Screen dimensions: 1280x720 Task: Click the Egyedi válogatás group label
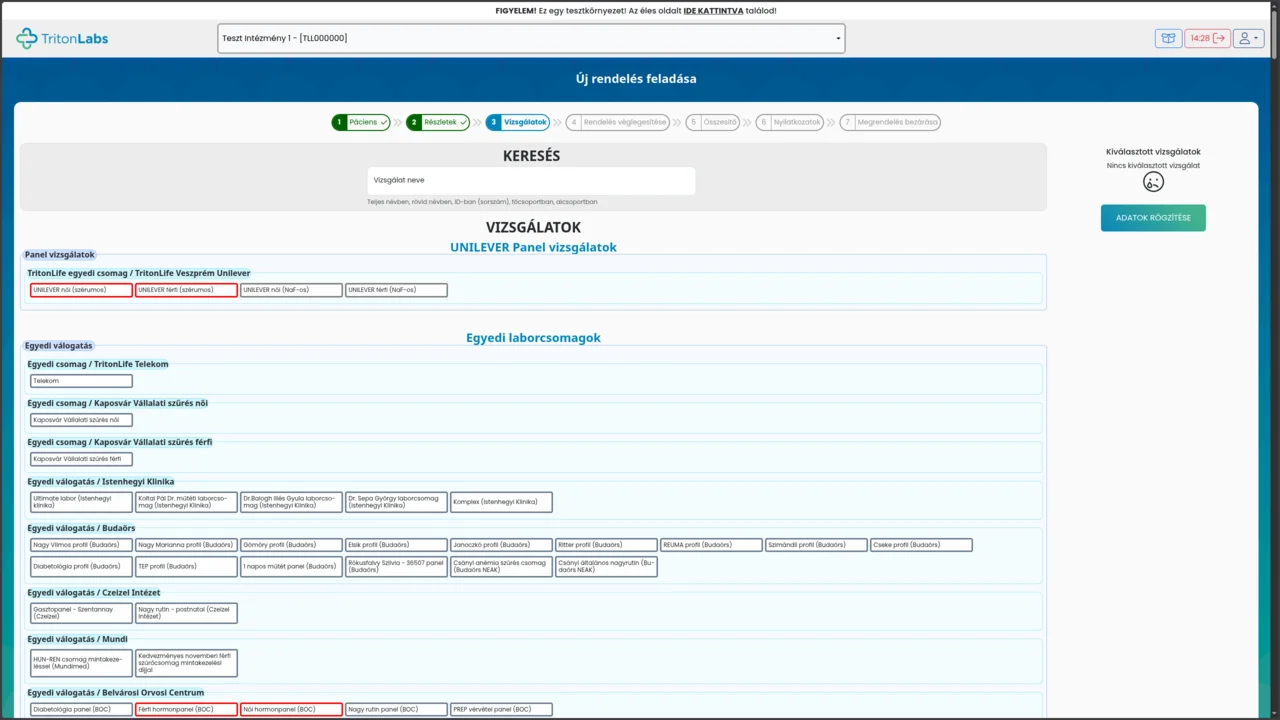[x=58, y=346]
